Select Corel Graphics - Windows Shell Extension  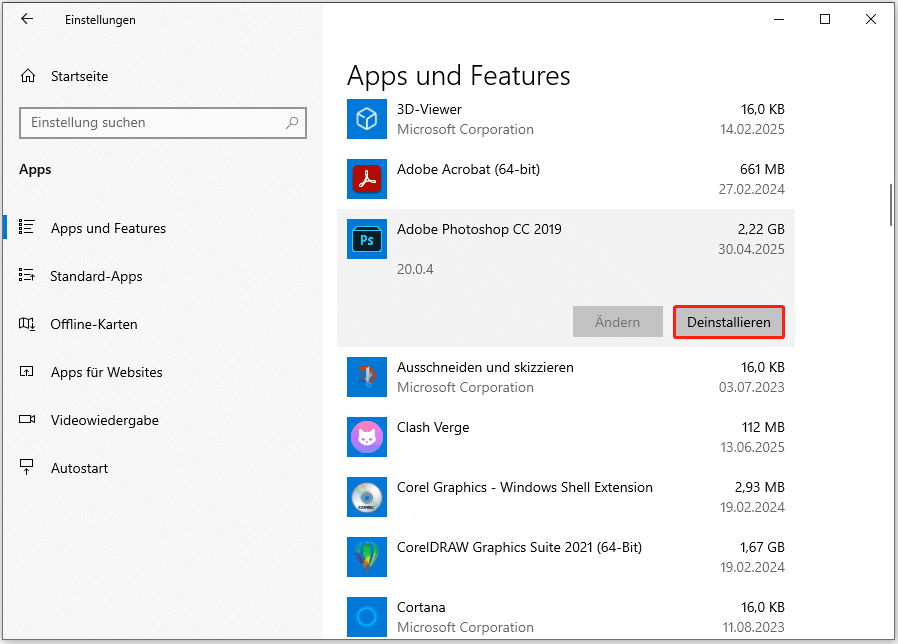click(x=566, y=497)
